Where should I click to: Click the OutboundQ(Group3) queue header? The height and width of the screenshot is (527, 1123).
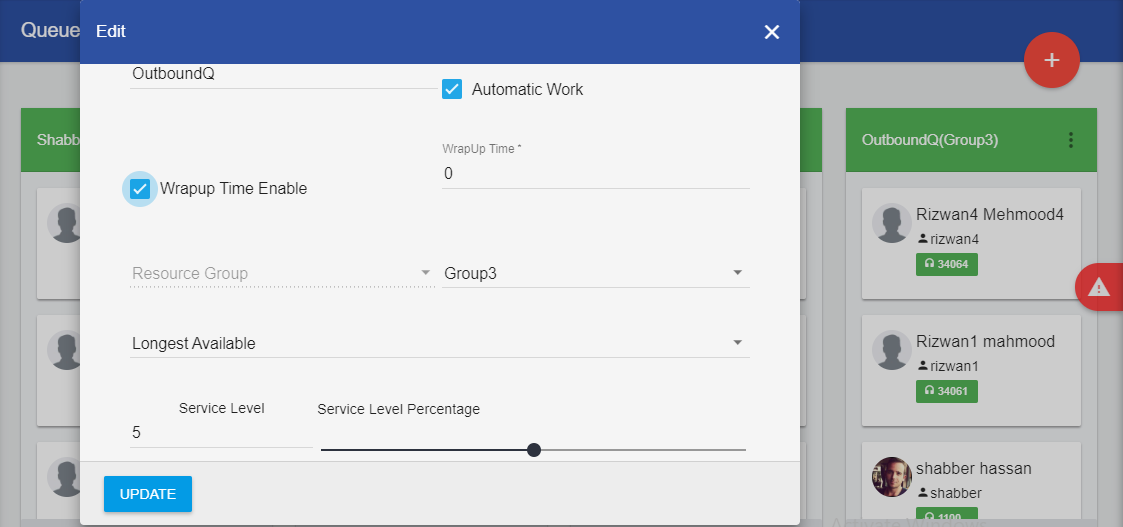coord(930,140)
